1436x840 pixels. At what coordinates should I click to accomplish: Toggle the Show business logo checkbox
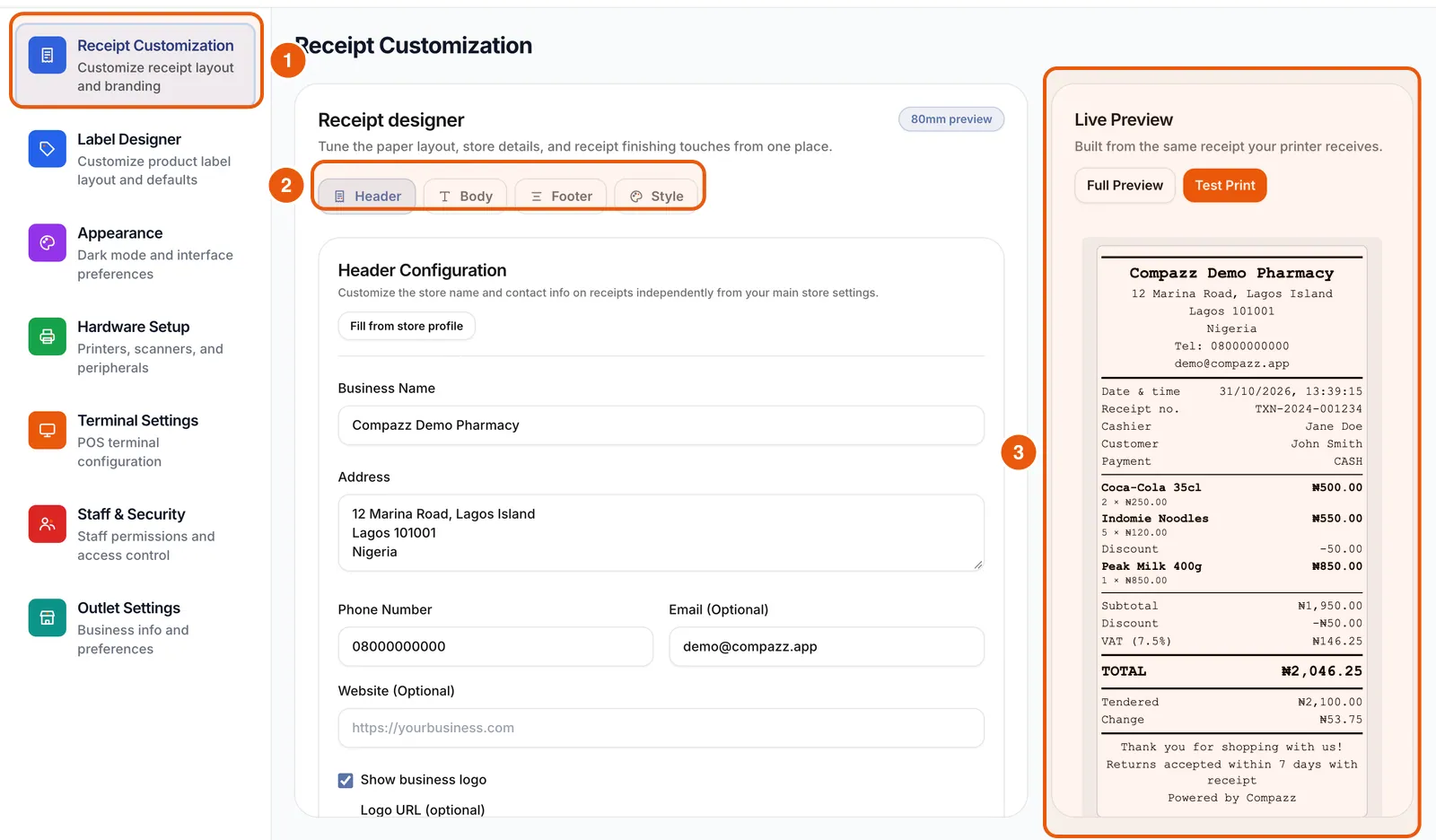tap(346, 780)
